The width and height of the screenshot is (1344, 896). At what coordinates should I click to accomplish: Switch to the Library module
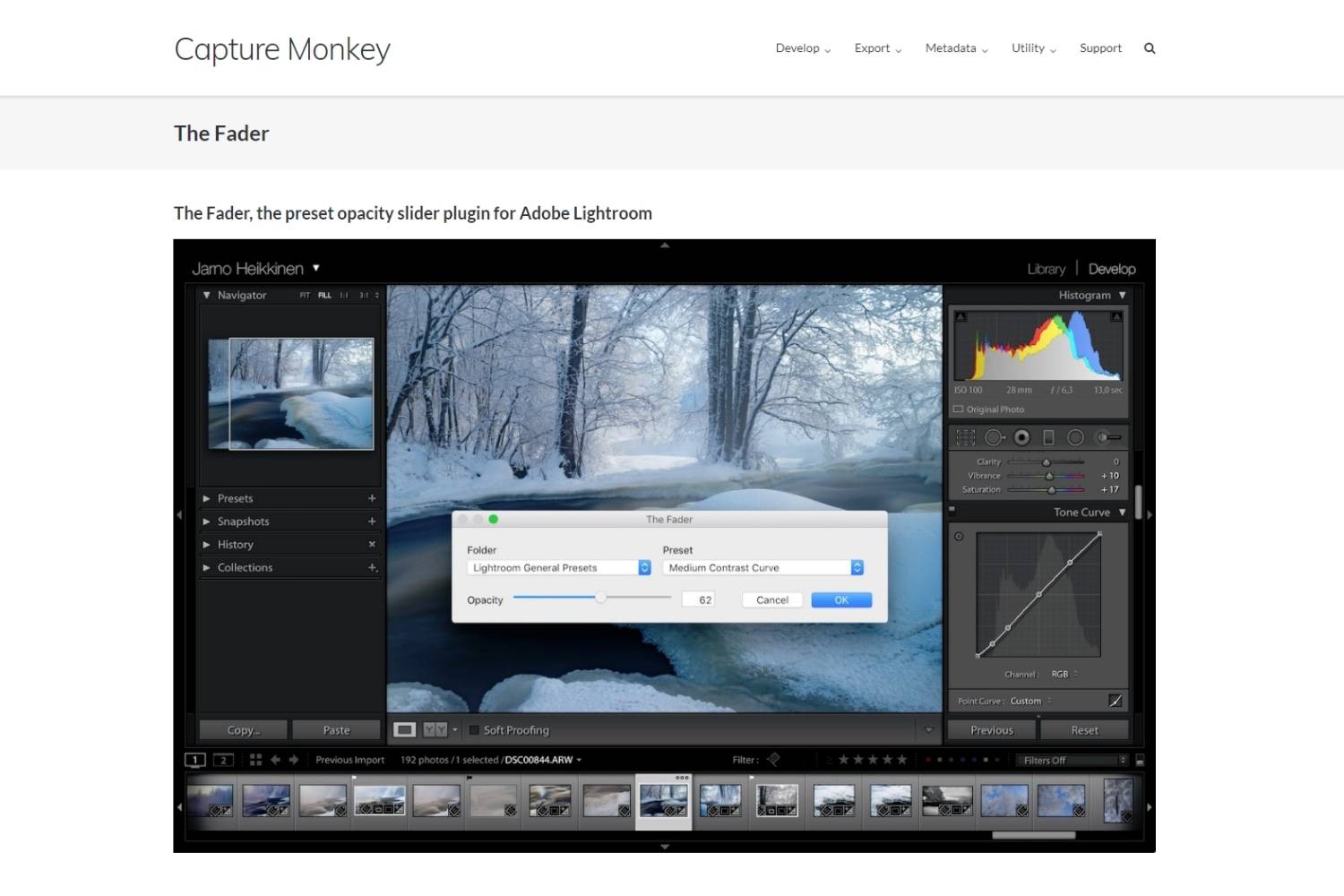[x=1046, y=268]
